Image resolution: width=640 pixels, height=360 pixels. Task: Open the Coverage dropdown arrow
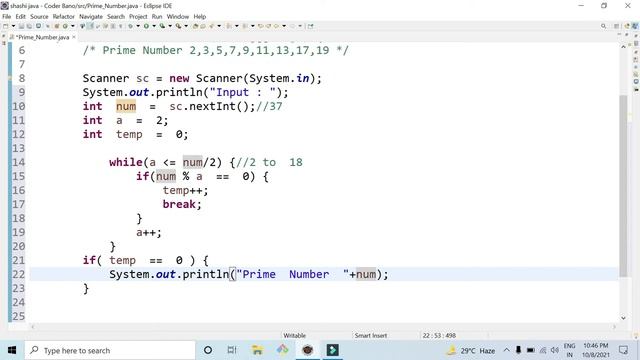pos(170,26)
